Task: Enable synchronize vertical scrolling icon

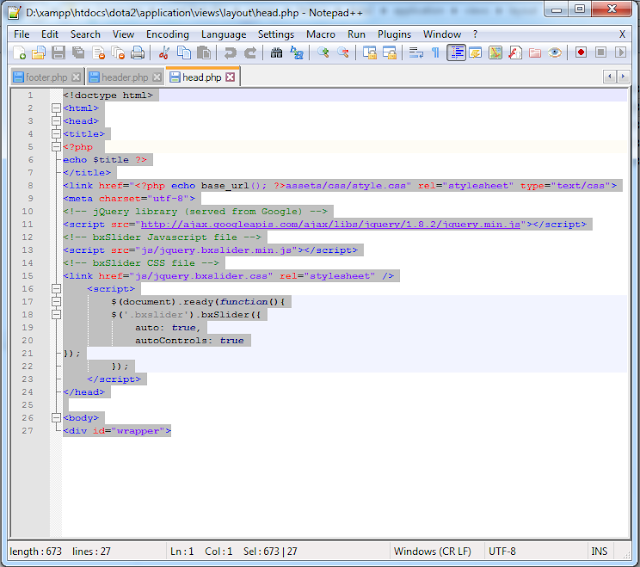Action: click(370, 53)
